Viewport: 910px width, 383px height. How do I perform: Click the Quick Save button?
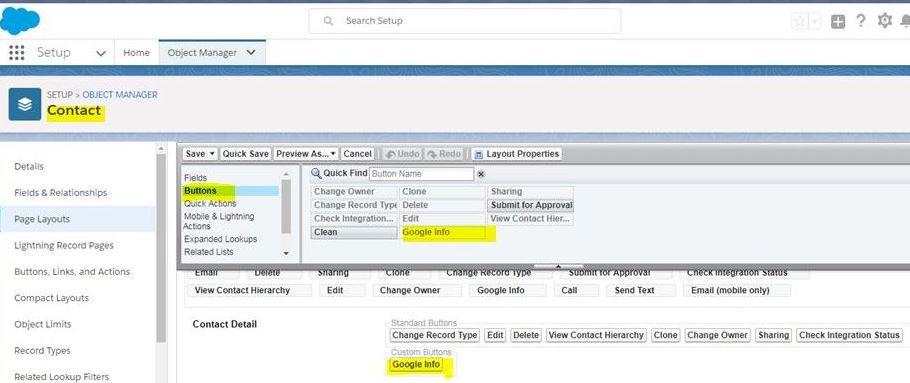click(x=245, y=154)
